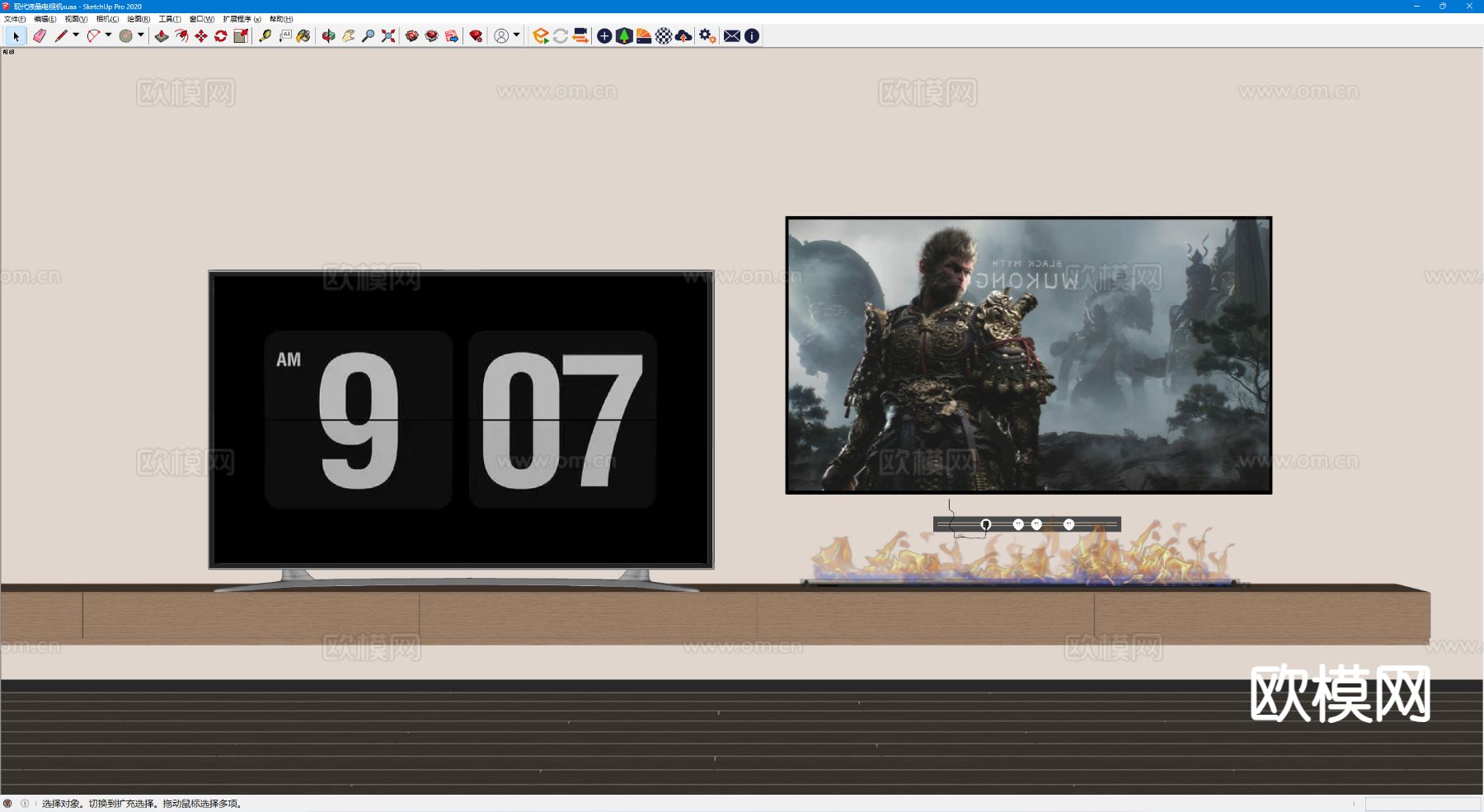Open the 帮助(H) menu
Viewport: 1484px width, 812px height.
281,19
